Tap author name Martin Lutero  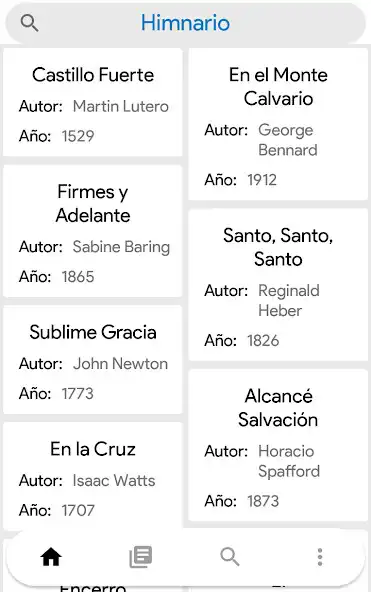pyautogui.click(x=121, y=106)
